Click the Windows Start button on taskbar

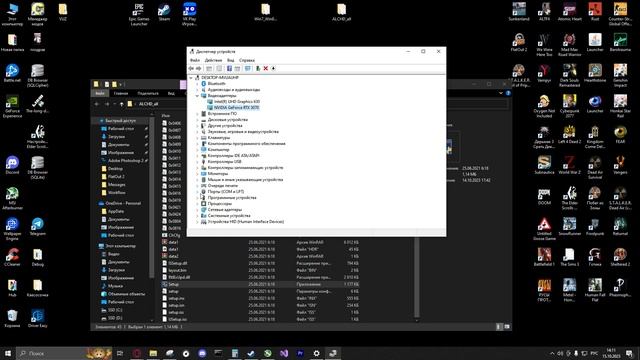tap(8, 353)
